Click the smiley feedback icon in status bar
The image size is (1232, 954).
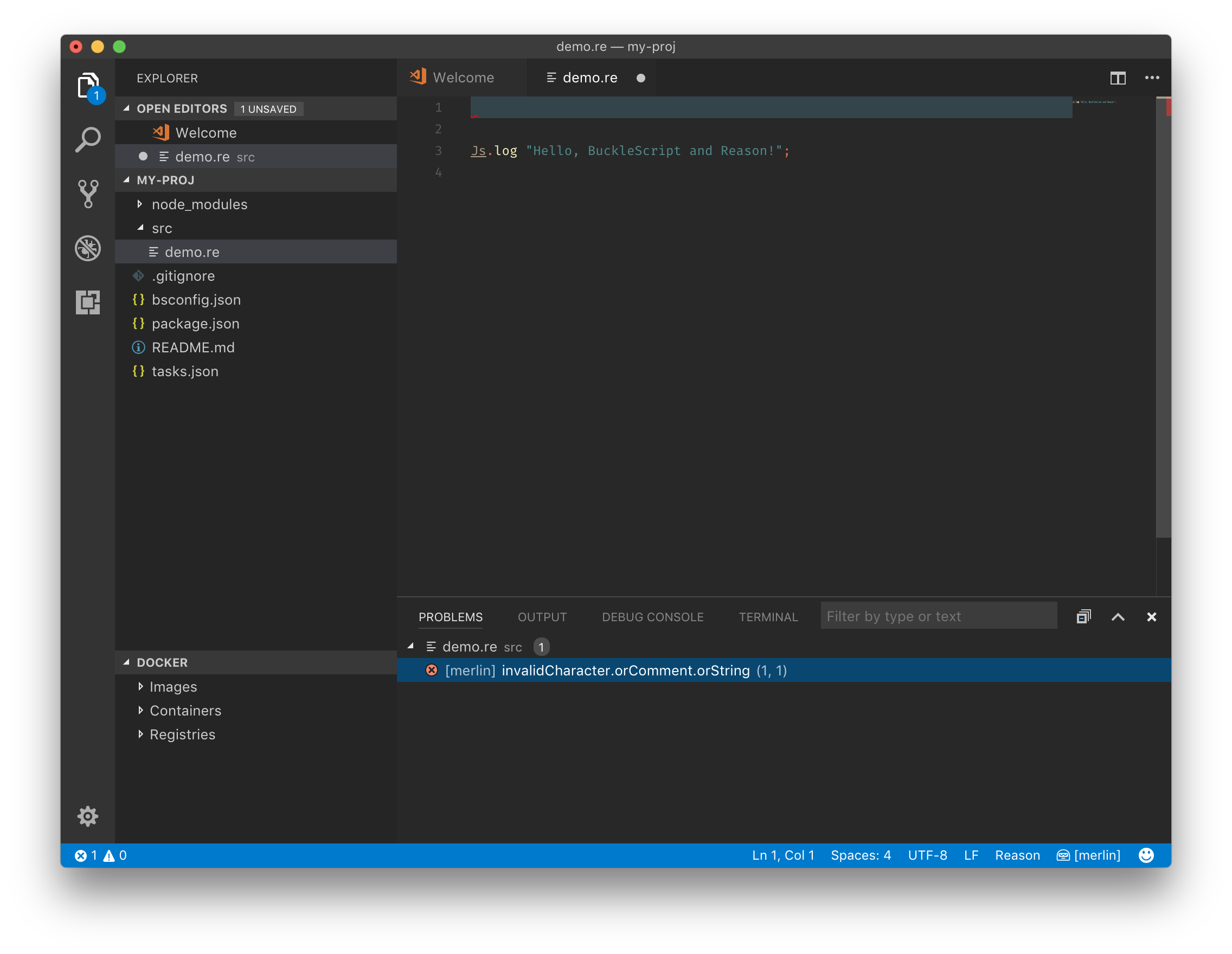1146,855
